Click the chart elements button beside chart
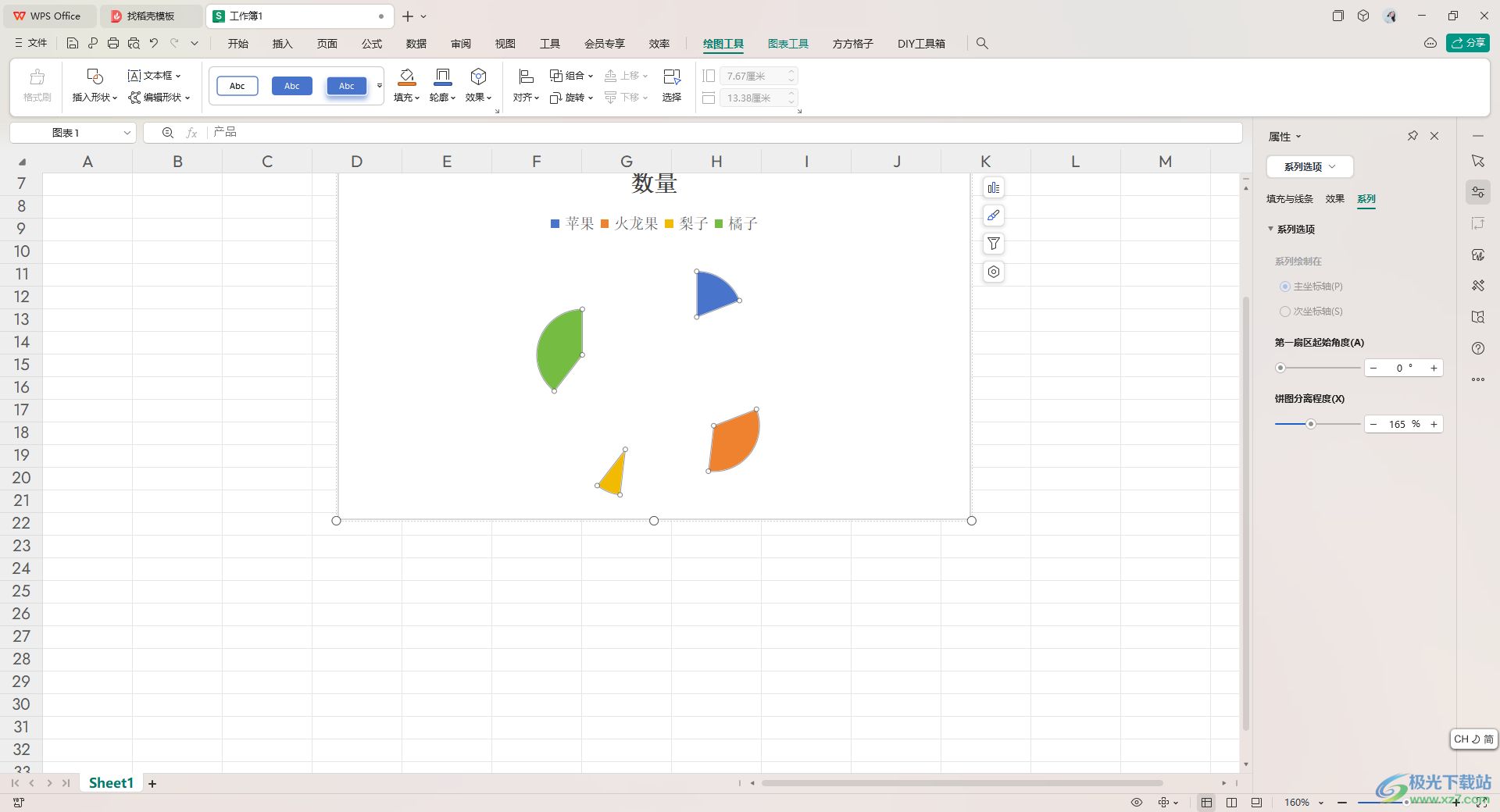 [993, 187]
